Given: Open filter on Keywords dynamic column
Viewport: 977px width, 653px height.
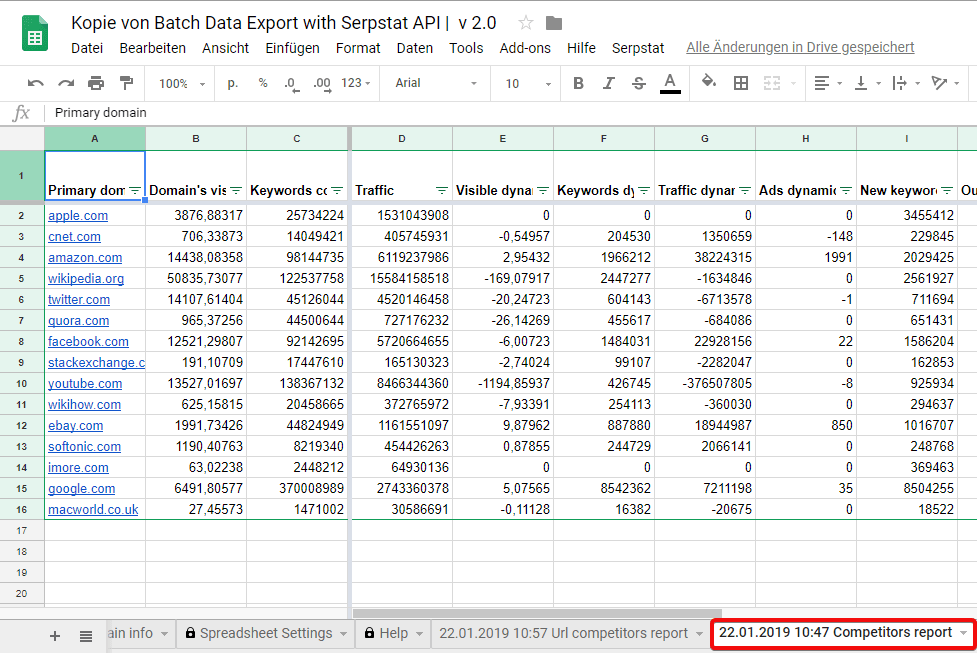Looking at the screenshot, I should pyautogui.click(x=644, y=191).
